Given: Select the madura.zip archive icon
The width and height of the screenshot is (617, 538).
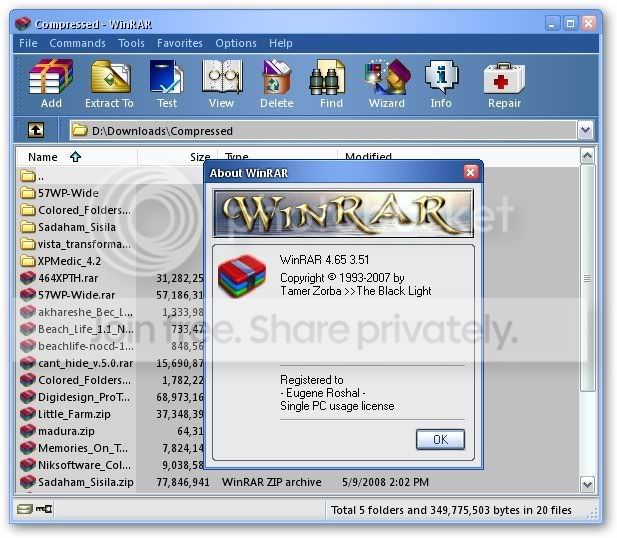Looking at the screenshot, I should click(28, 431).
